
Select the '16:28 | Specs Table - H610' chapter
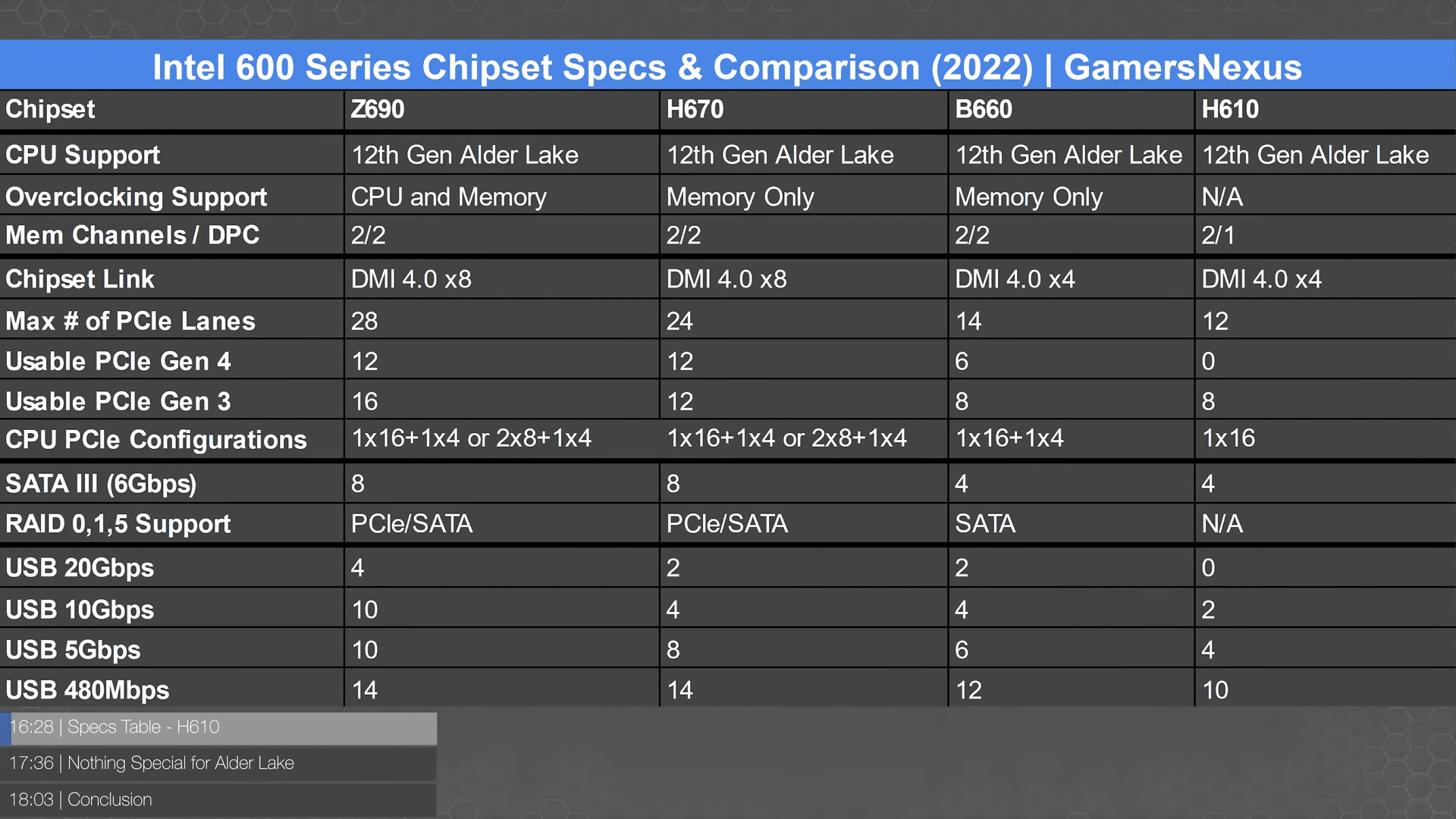(x=218, y=727)
